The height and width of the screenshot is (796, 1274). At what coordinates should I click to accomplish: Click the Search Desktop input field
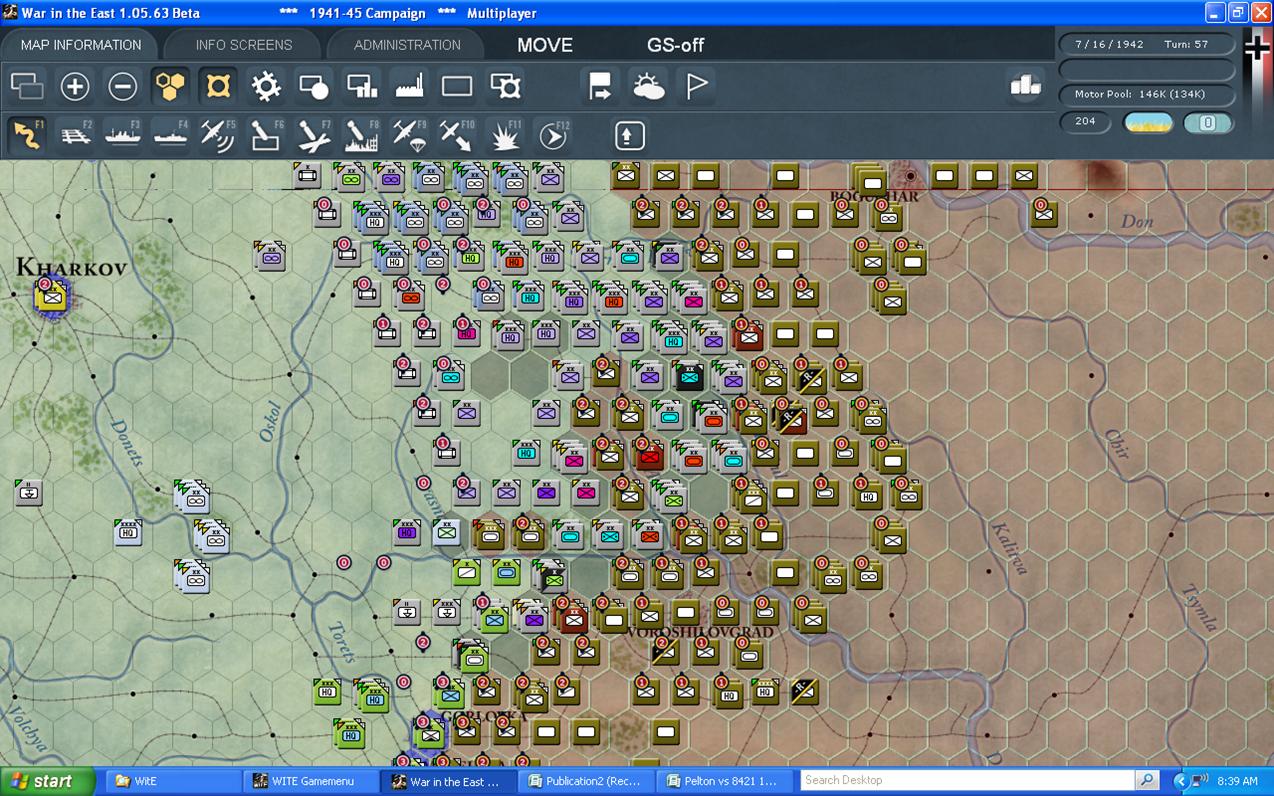[x=967, y=780]
